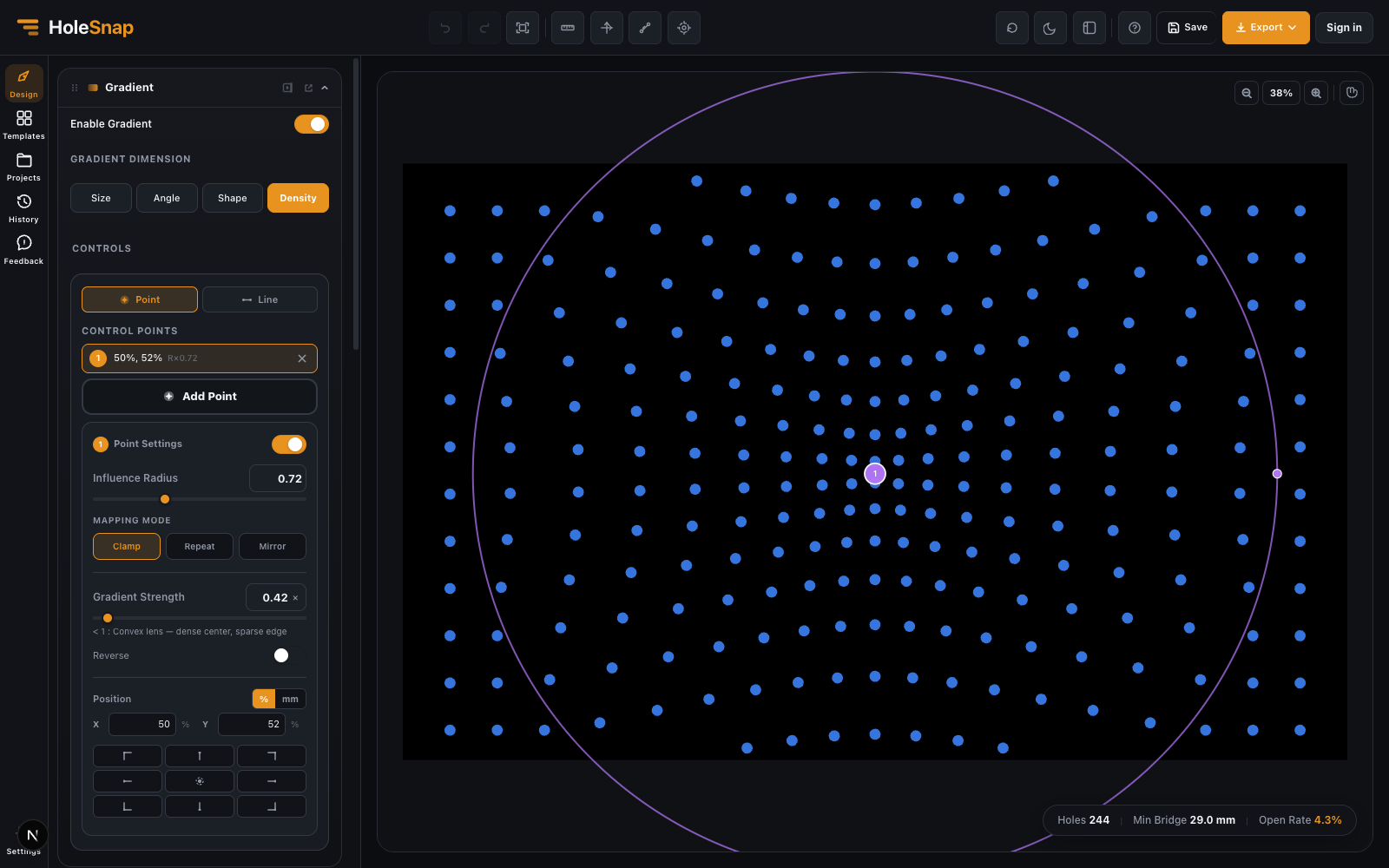
Task: Click the fit-to-screen frame icon
Action: click(523, 28)
